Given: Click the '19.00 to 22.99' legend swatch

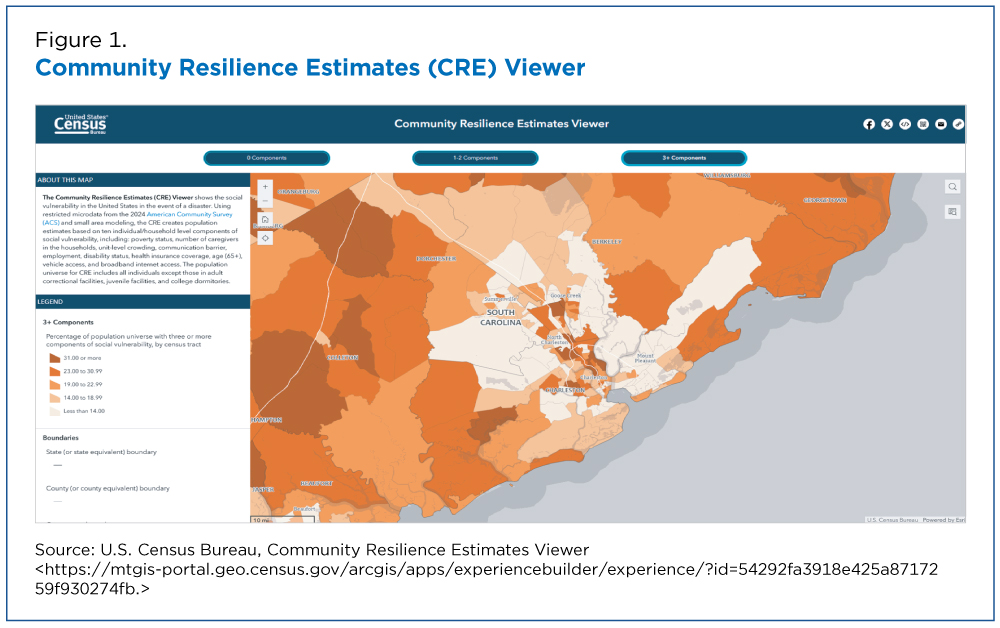Looking at the screenshot, I should (55, 385).
